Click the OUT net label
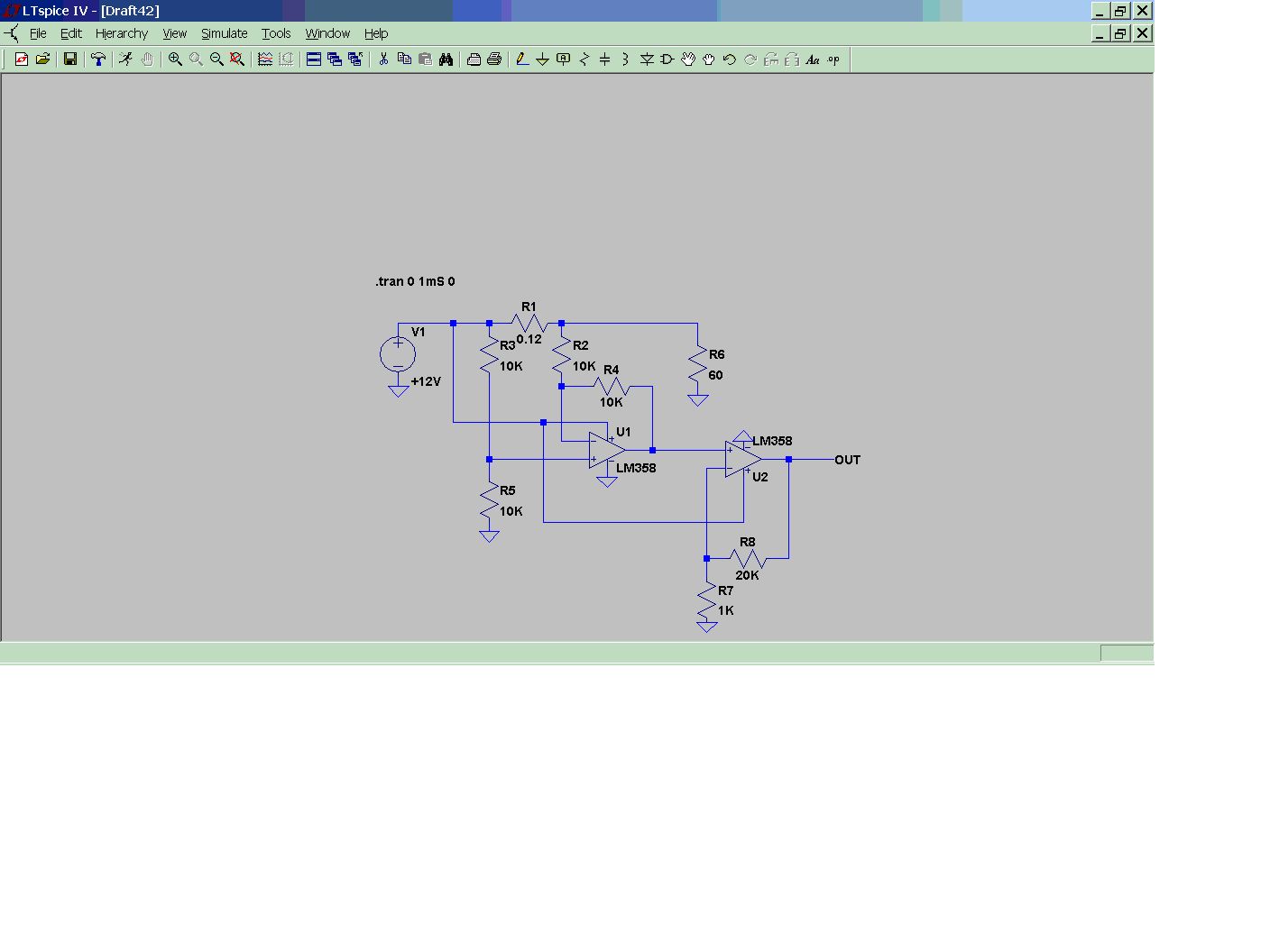 (847, 460)
